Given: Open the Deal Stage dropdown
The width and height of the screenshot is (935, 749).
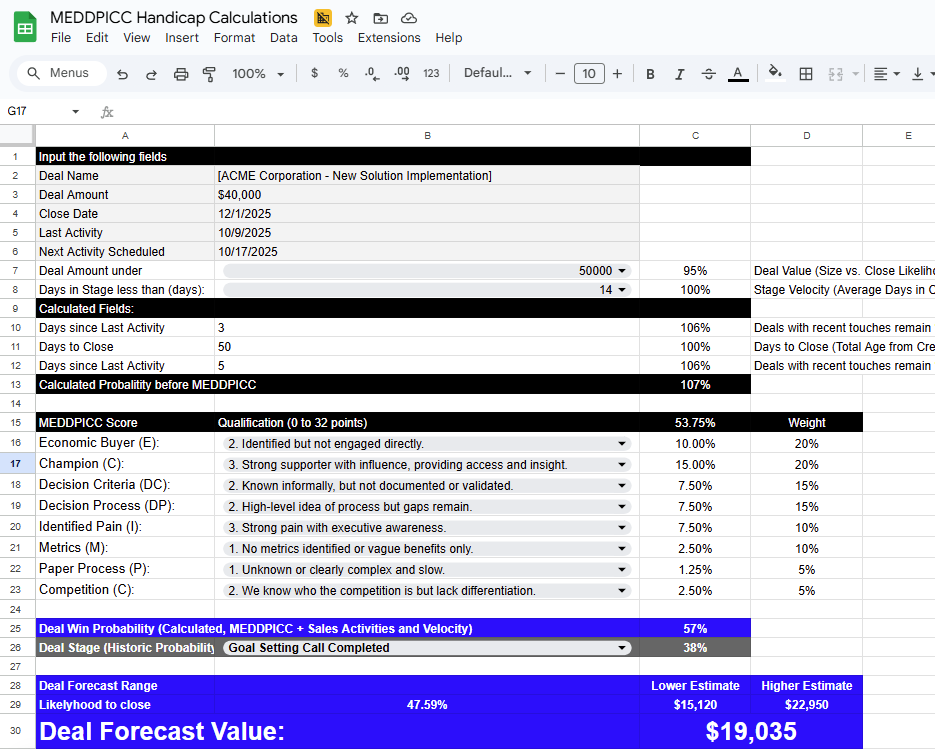Looking at the screenshot, I should point(622,648).
